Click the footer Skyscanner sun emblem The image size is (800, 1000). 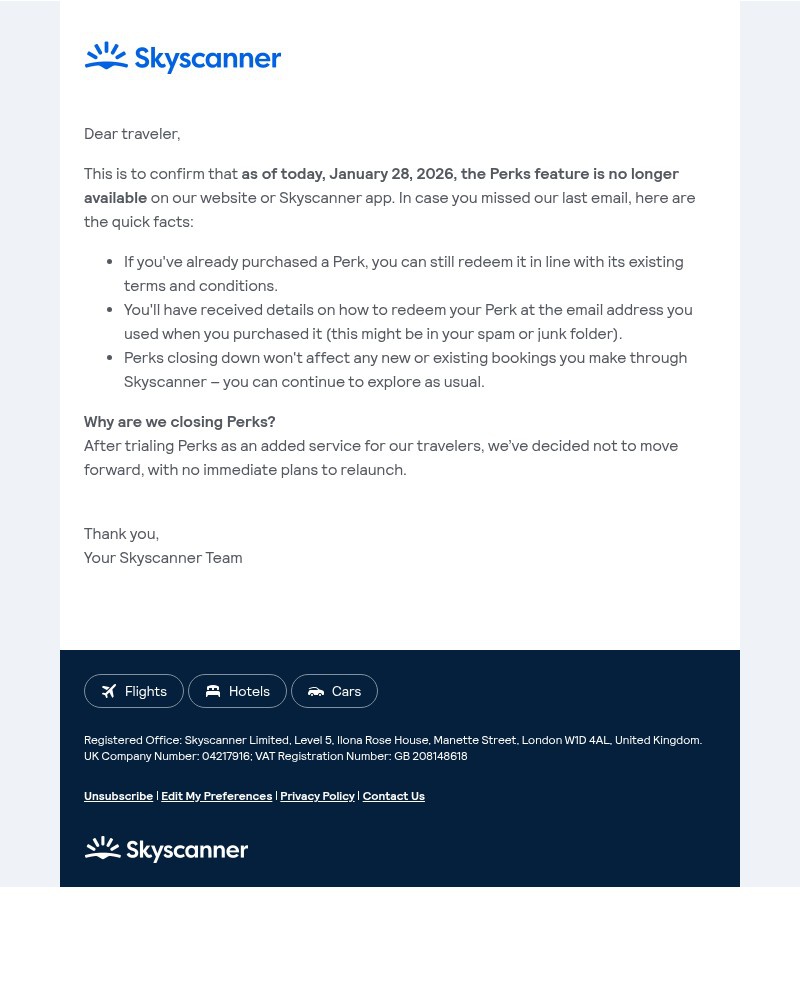[x=101, y=848]
